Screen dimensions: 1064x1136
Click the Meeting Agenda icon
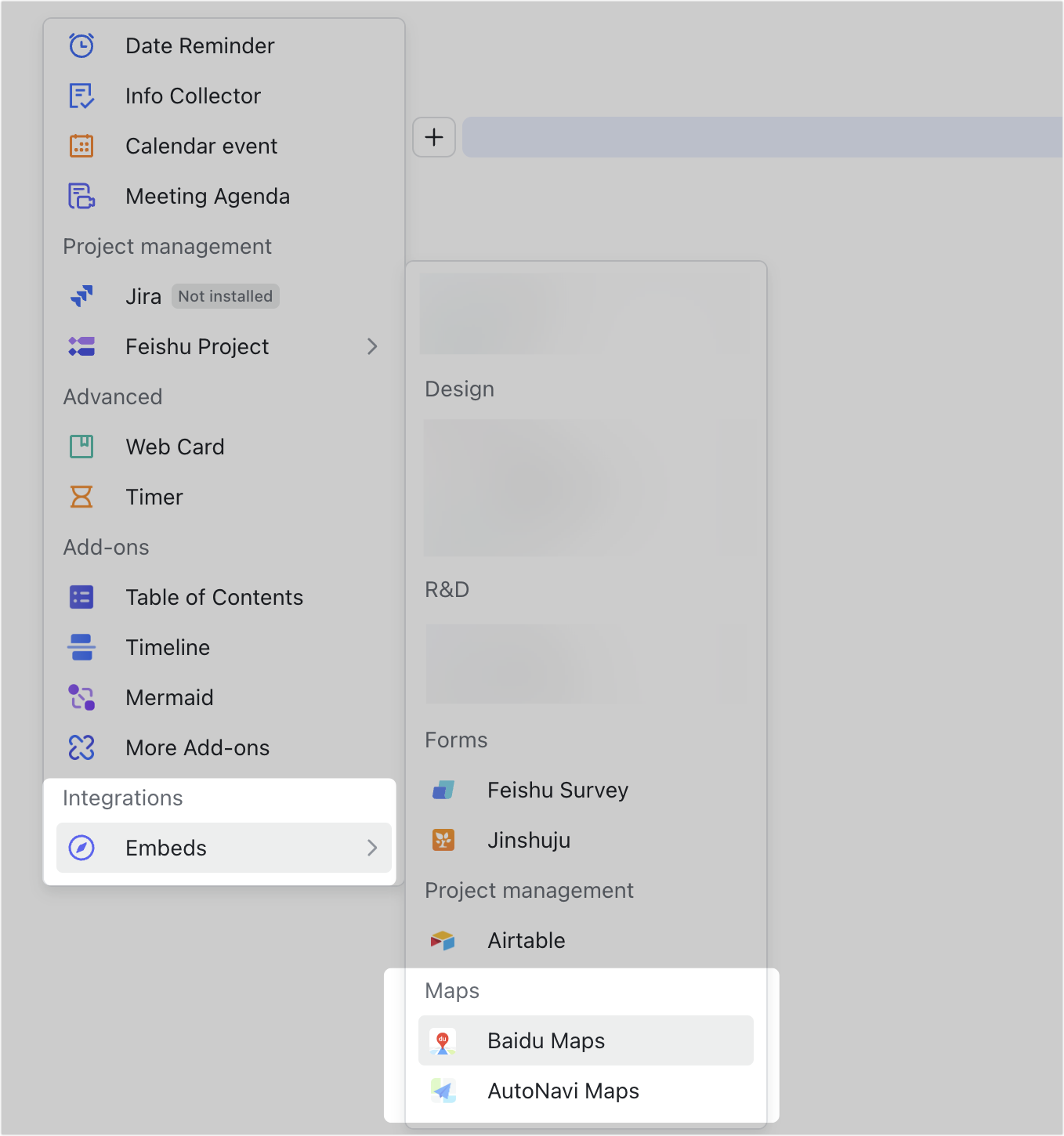(81, 196)
